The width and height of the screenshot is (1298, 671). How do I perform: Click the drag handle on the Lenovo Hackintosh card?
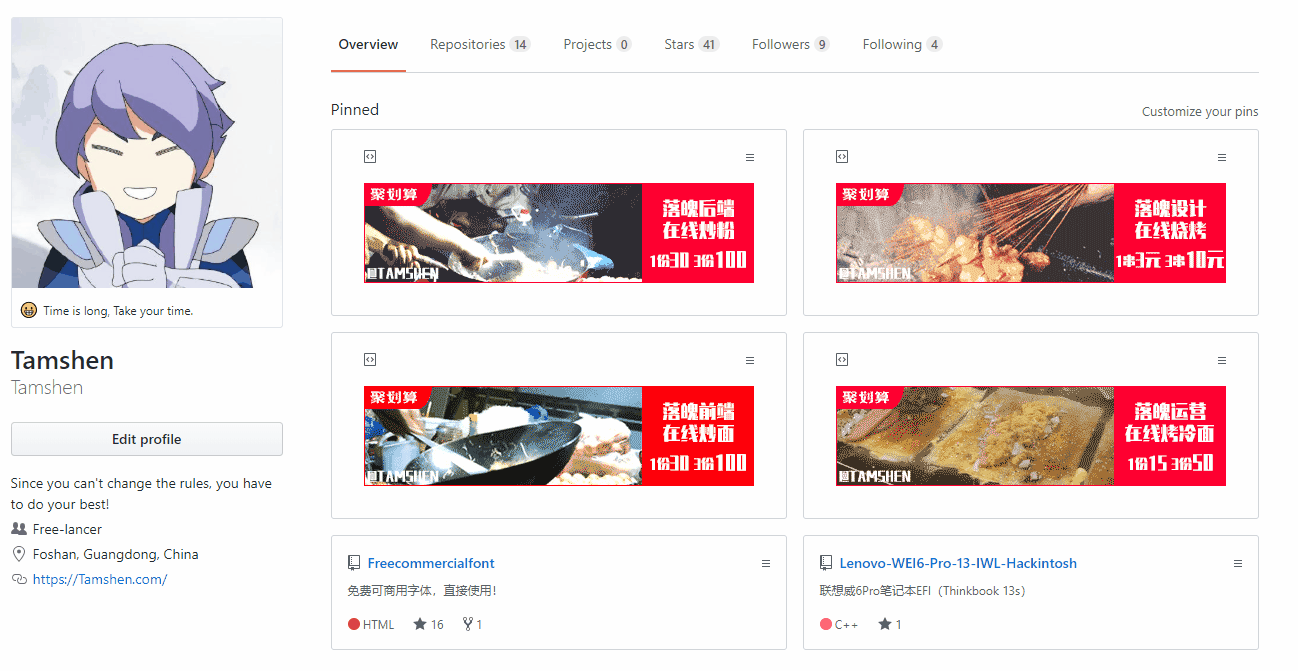click(1238, 564)
